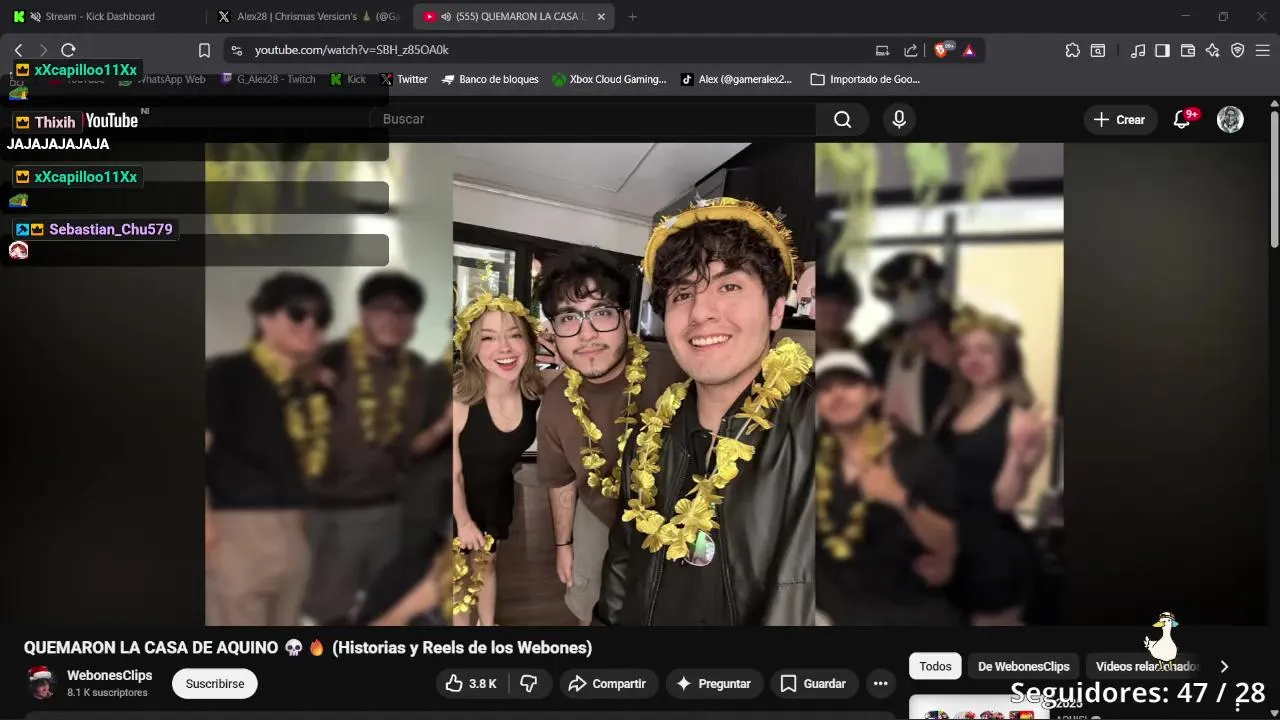Click chat username Thixih
The image size is (1280, 720).
[55, 122]
